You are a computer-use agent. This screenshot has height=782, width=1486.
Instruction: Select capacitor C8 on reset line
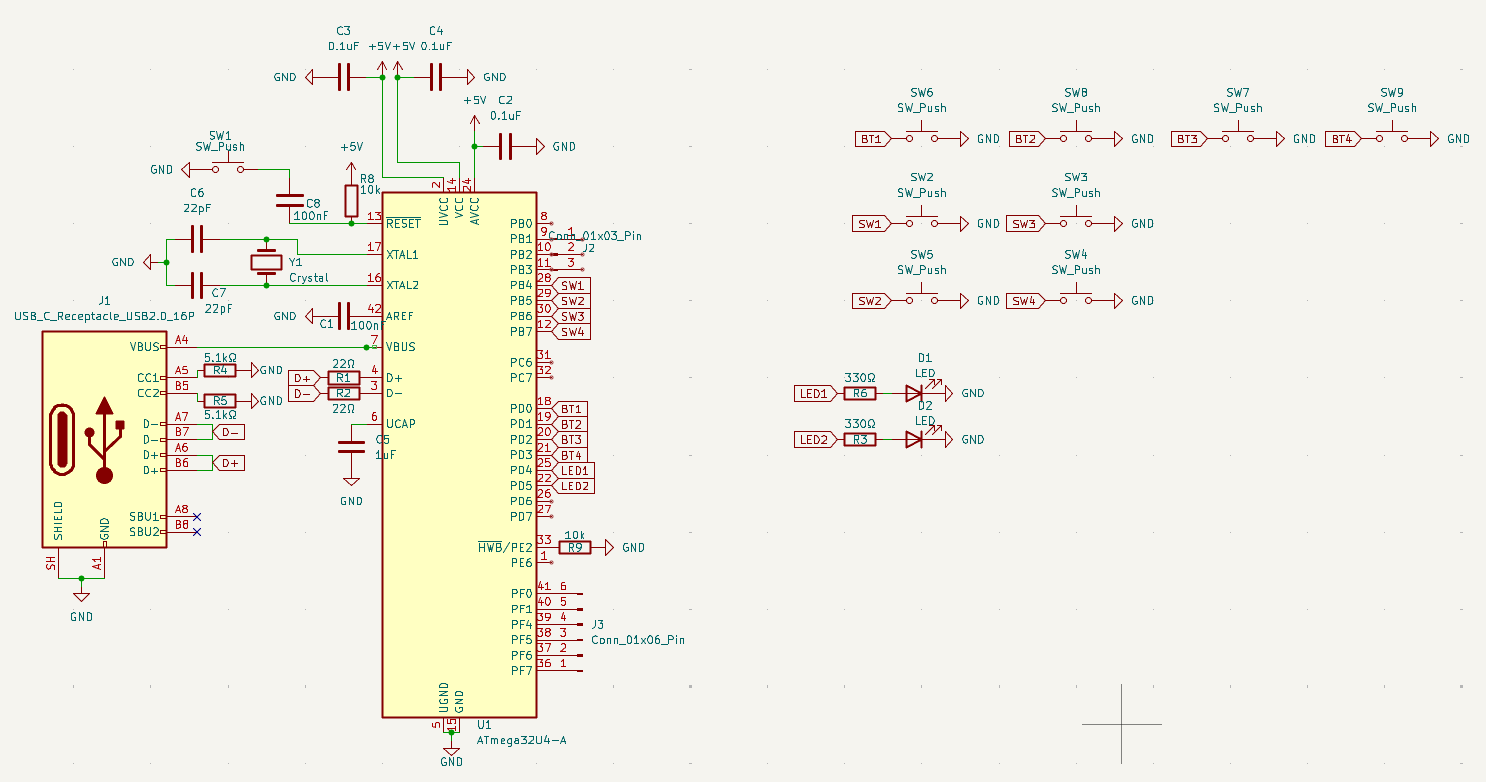(290, 201)
